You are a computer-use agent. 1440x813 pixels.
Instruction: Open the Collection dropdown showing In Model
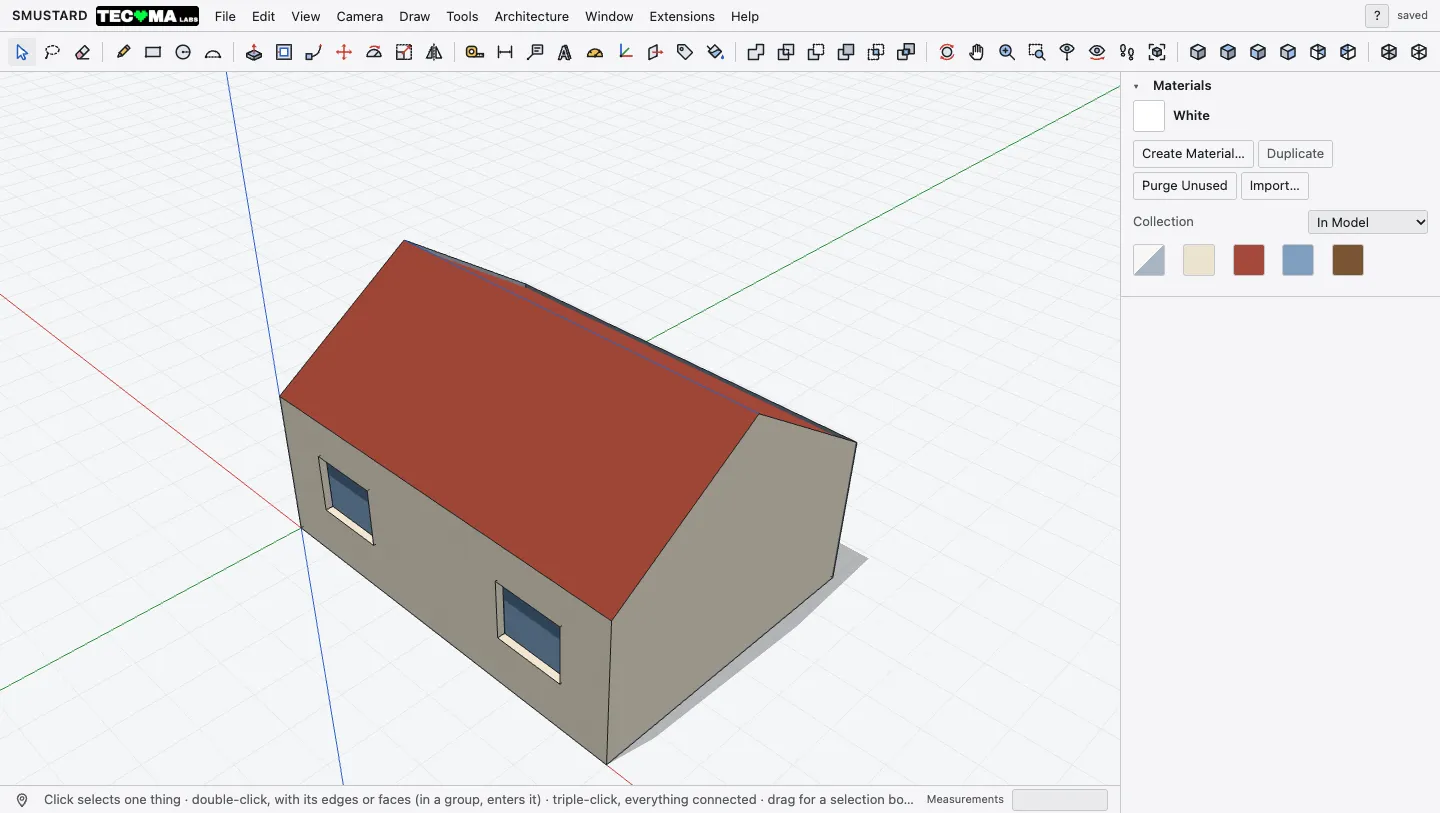coord(1368,222)
